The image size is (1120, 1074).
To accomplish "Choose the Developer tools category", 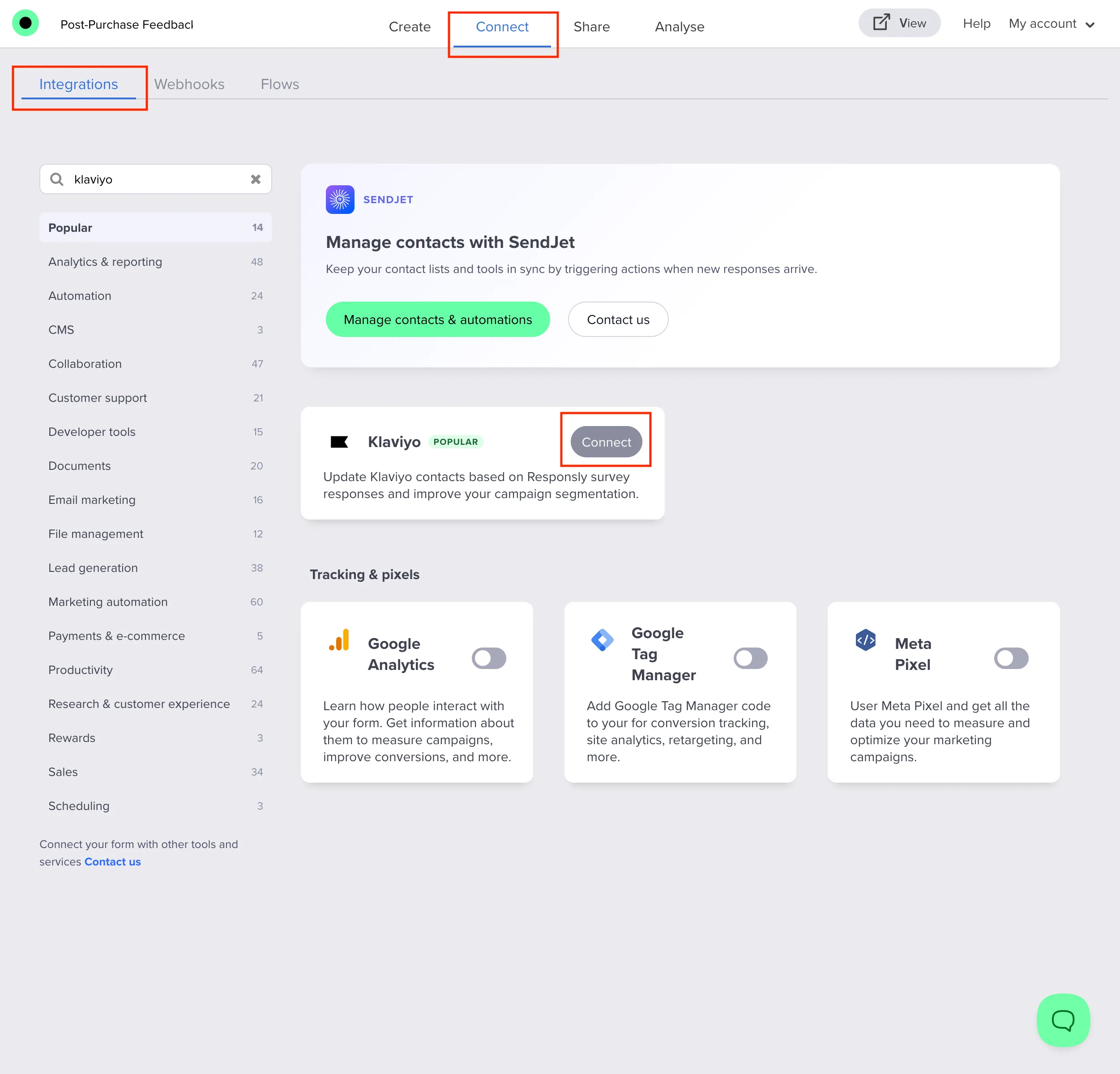I will click(x=155, y=431).
